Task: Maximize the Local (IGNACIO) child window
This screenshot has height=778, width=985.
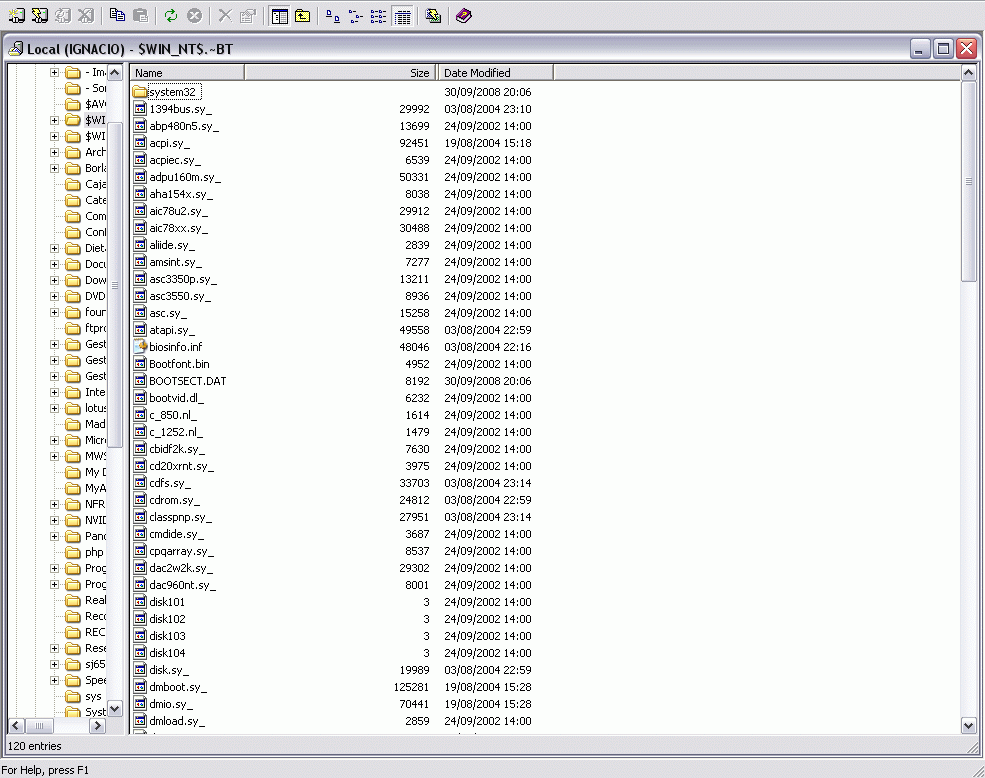Action: click(943, 48)
